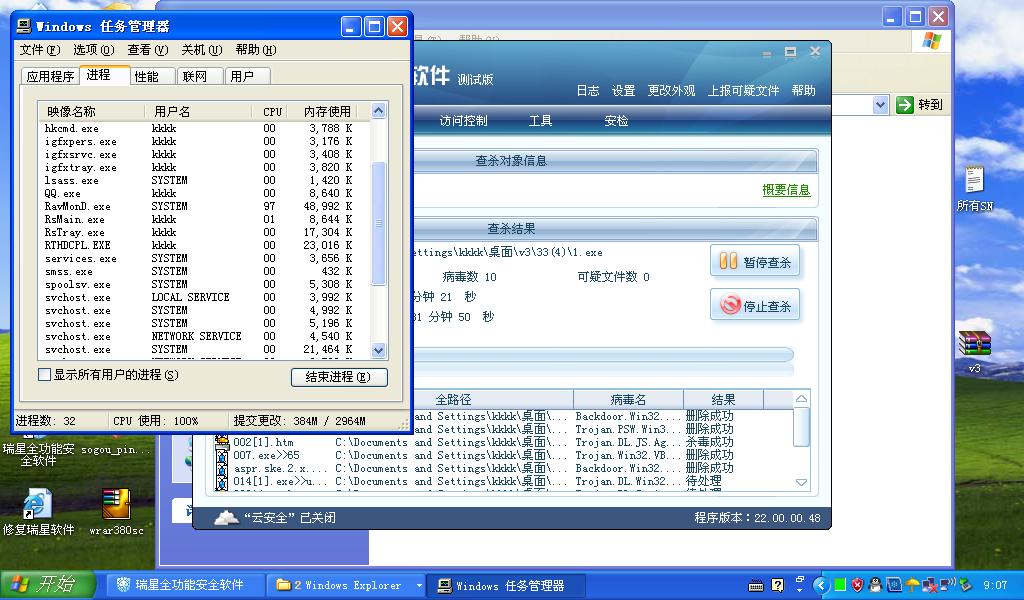Image resolution: width=1024 pixels, height=600 pixels.
Task: Click the Realtek audio blue tray icon
Action: pyautogui.click(x=894, y=585)
